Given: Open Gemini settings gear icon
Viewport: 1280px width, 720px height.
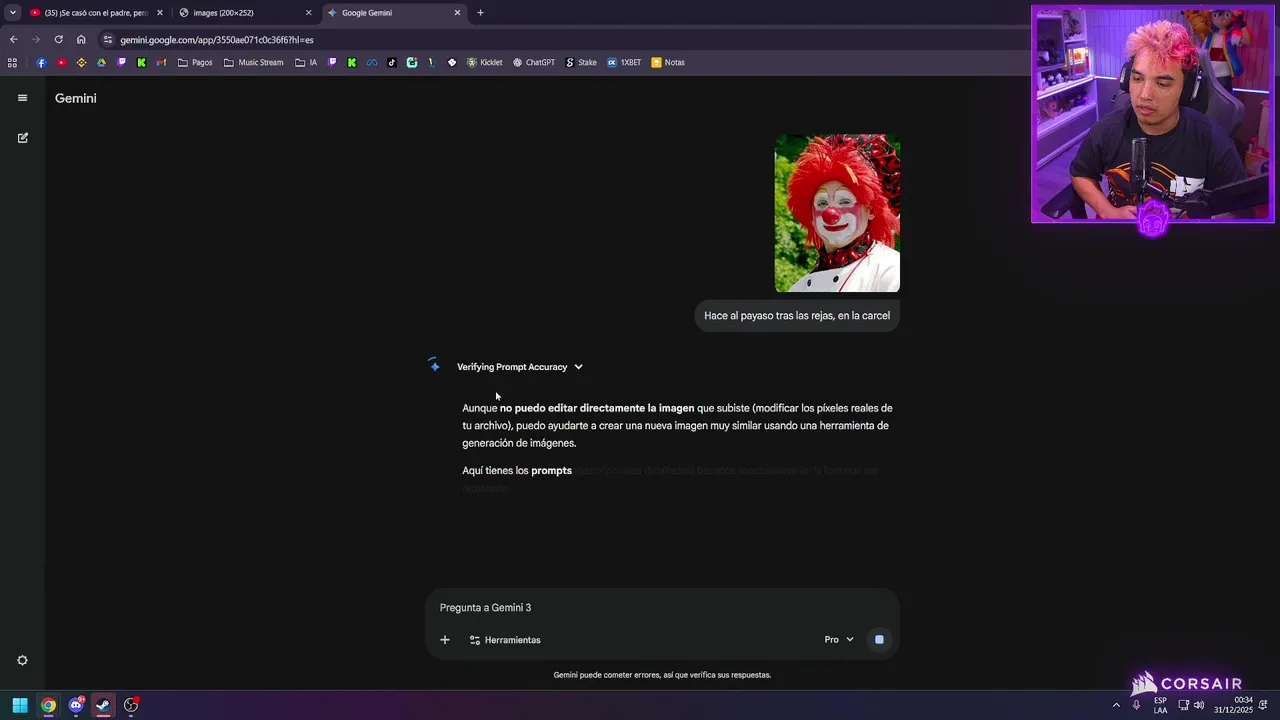Looking at the screenshot, I should (x=22, y=660).
